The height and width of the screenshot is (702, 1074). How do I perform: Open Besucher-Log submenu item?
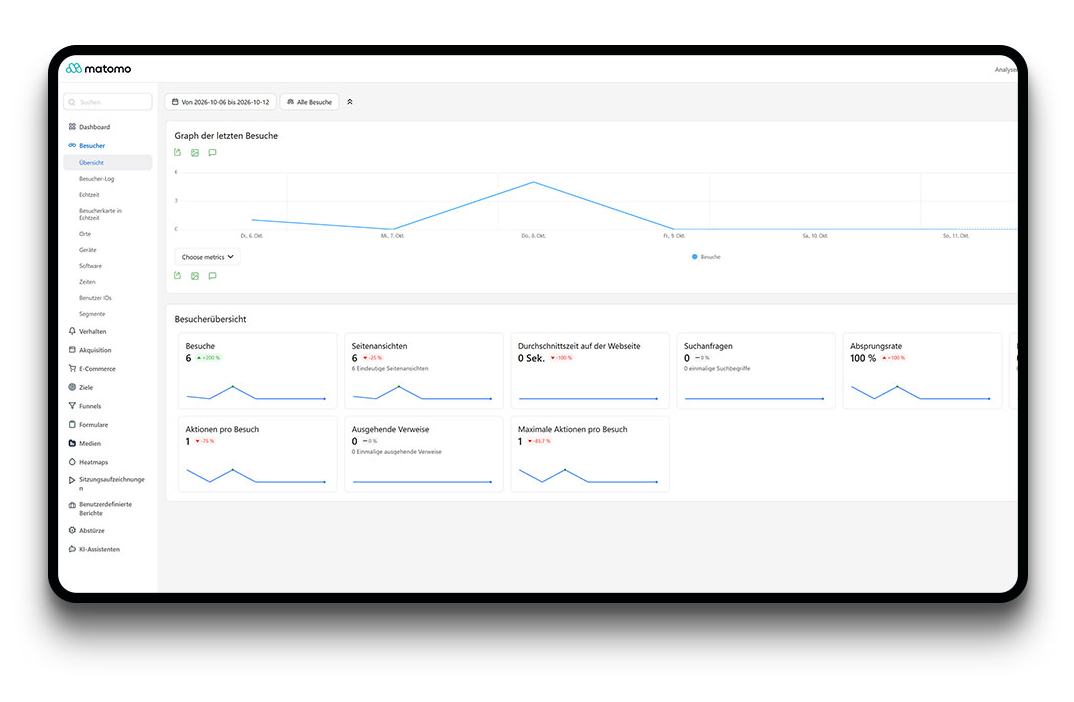pyautogui.click(x=97, y=179)
